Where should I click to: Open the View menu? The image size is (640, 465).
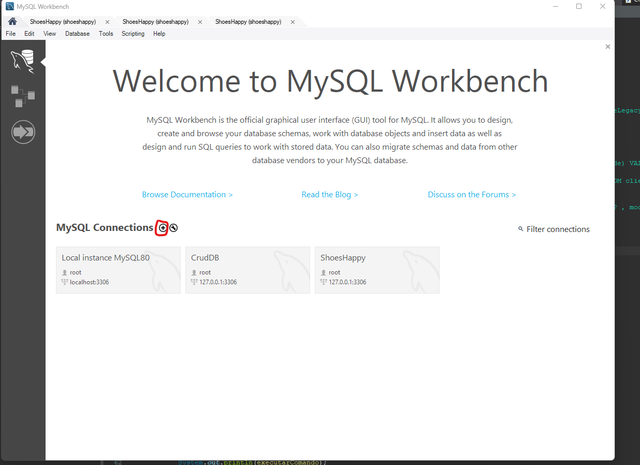click(x=49, y=34)
